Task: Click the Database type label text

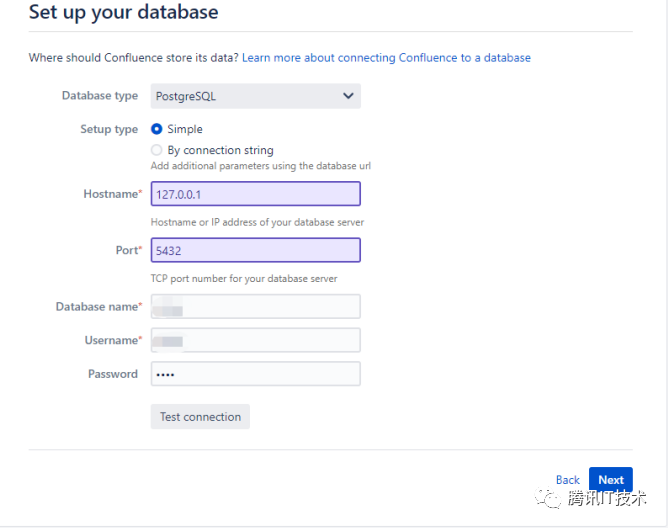Action: point(100,96)
